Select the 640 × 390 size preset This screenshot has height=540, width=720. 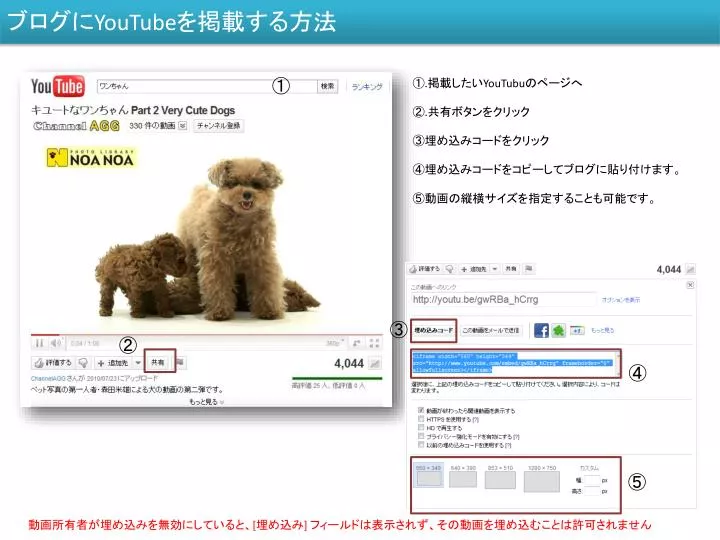(463, 476)
